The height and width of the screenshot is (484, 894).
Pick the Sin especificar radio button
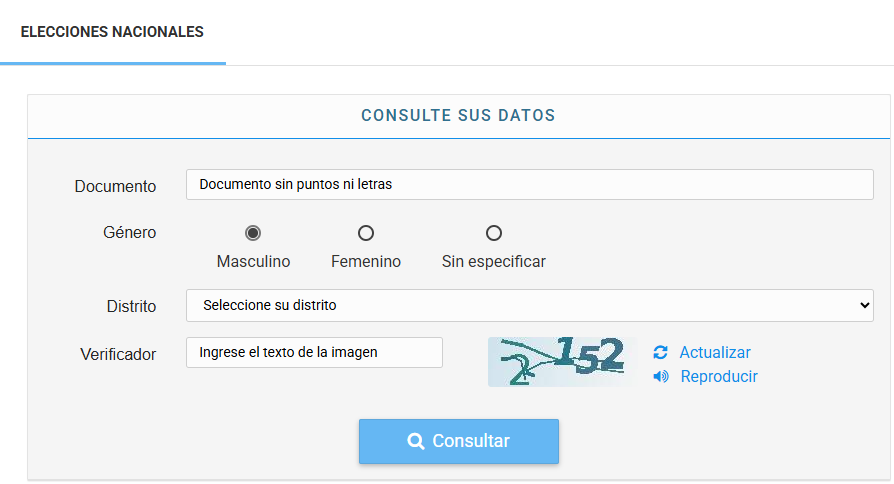coord(494,233)
